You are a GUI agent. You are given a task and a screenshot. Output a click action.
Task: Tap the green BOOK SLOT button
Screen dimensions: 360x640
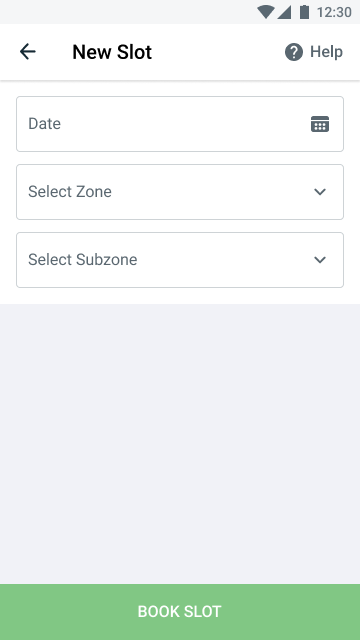point(180,612)
